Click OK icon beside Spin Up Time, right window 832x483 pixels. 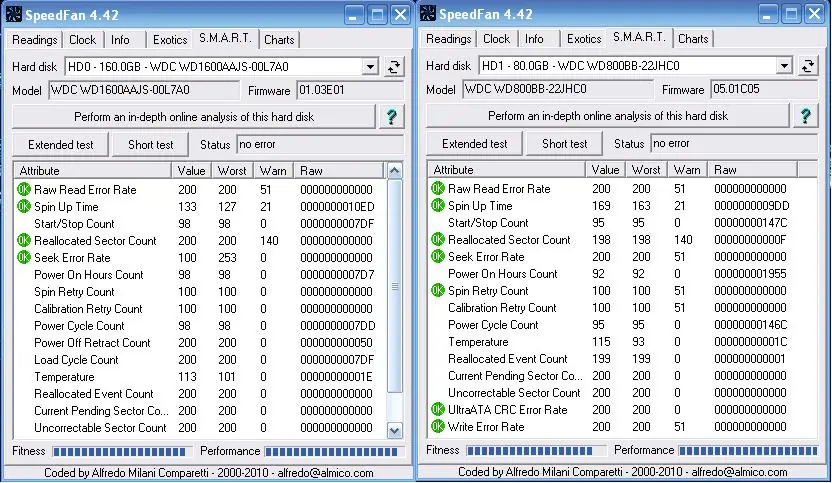(x=438, y=205)
